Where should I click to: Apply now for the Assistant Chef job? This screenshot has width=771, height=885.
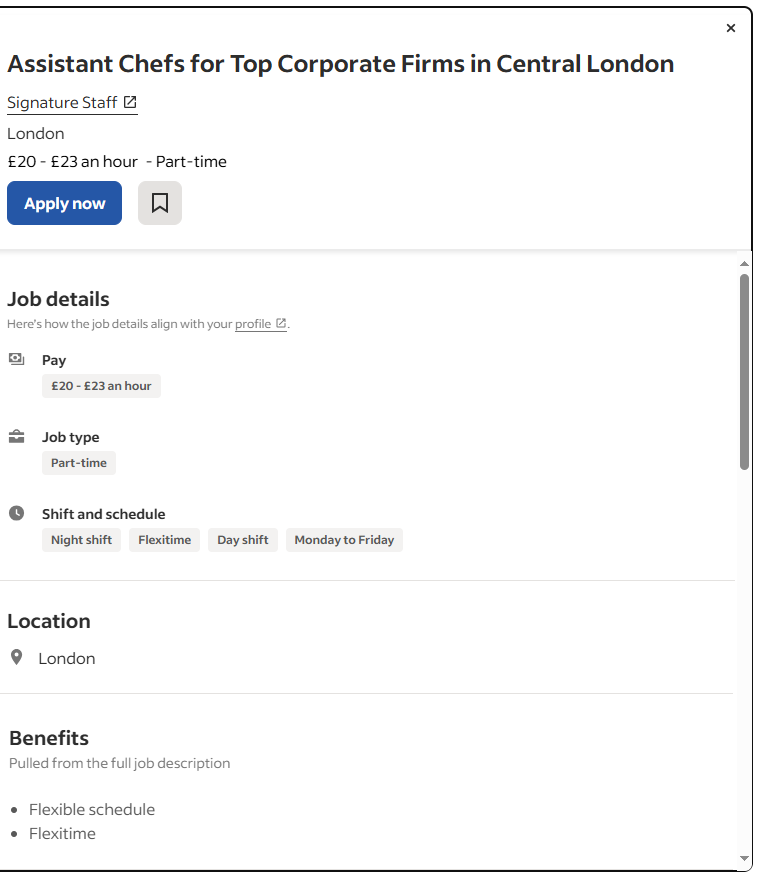tap(64, 203)
